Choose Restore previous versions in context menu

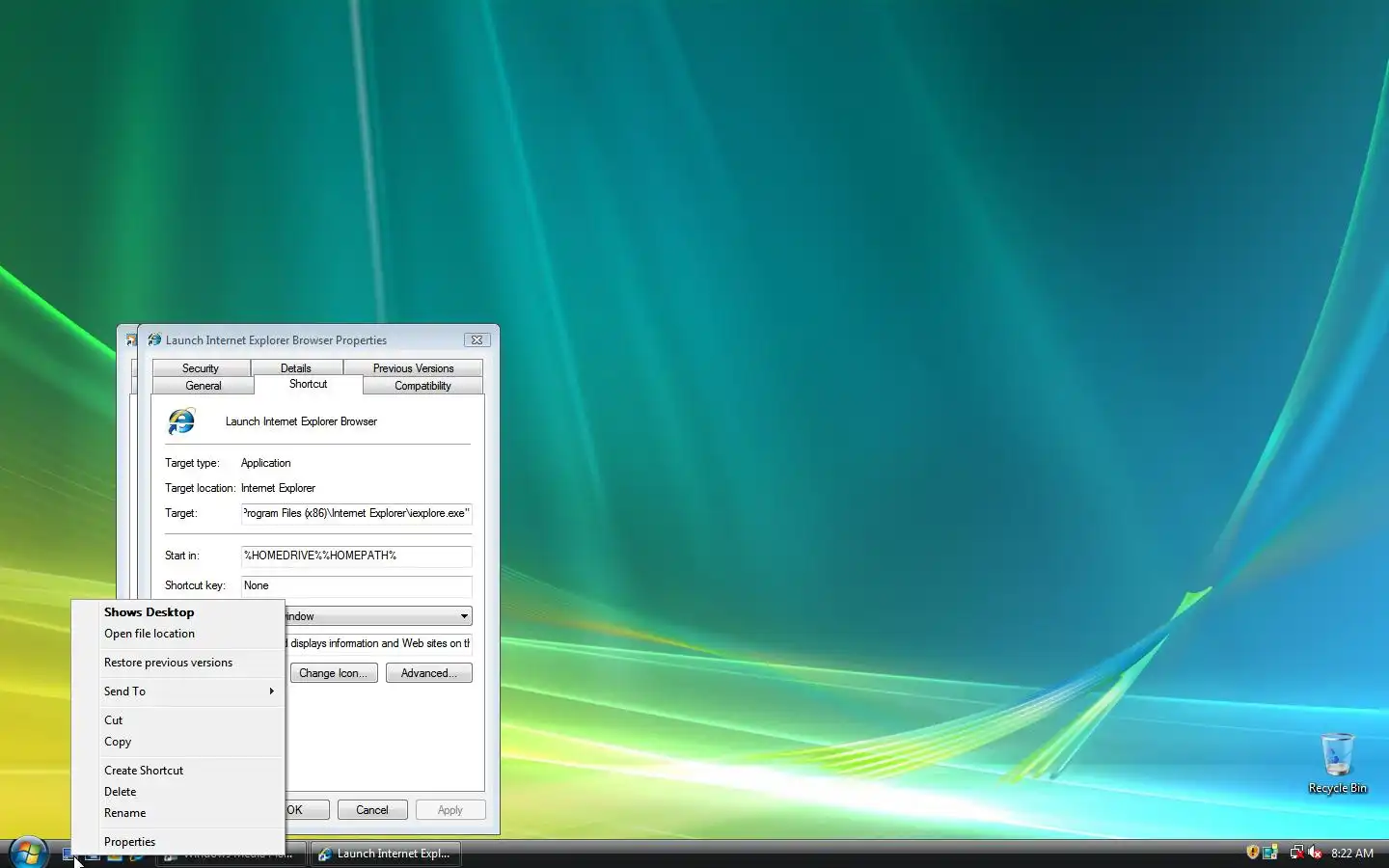point(178,663)
